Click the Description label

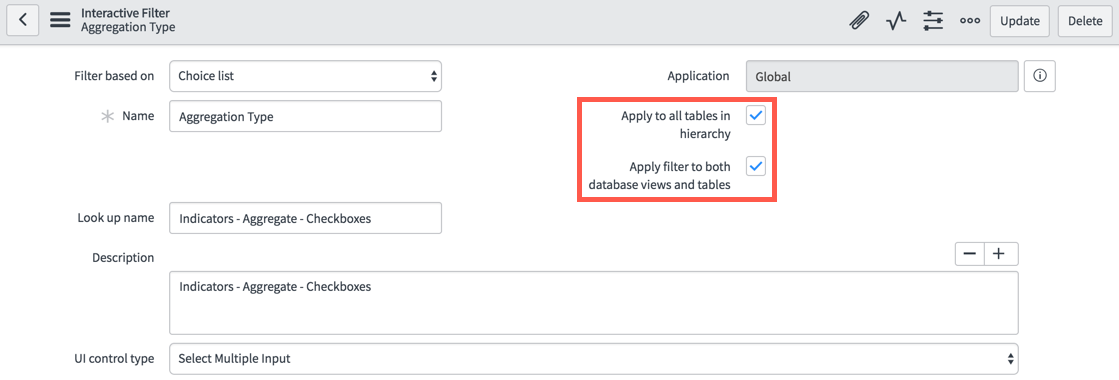(x=123, y=257)
